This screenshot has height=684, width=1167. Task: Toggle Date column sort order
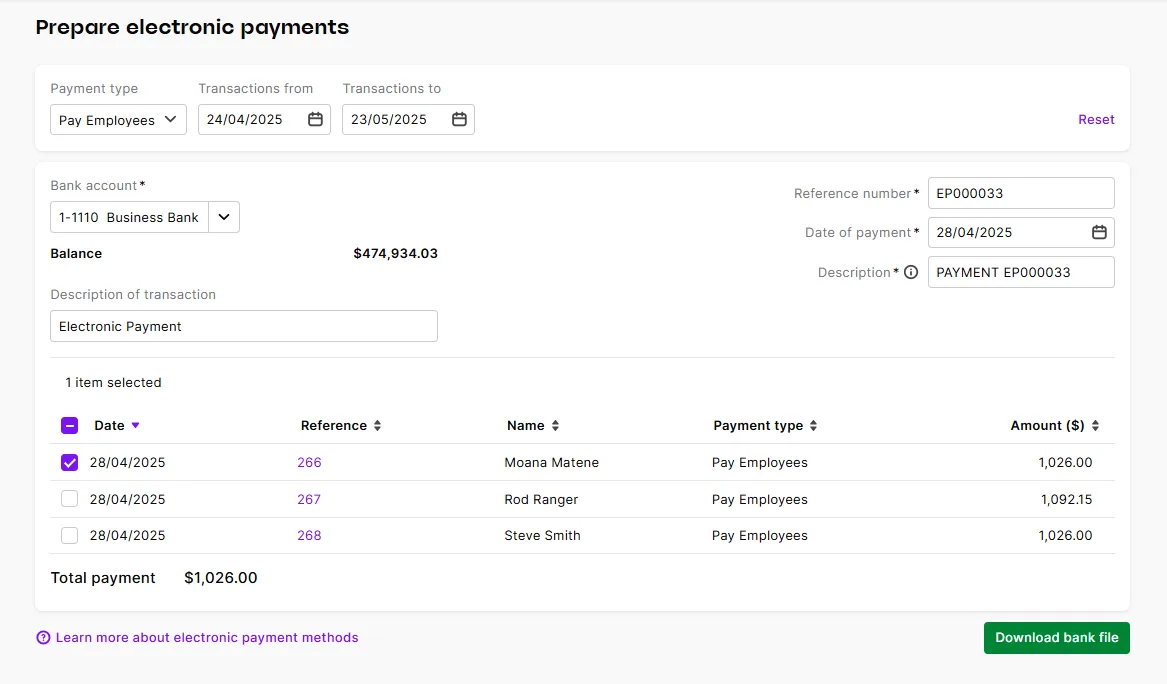pyautogui.click(x=134, y=425)
